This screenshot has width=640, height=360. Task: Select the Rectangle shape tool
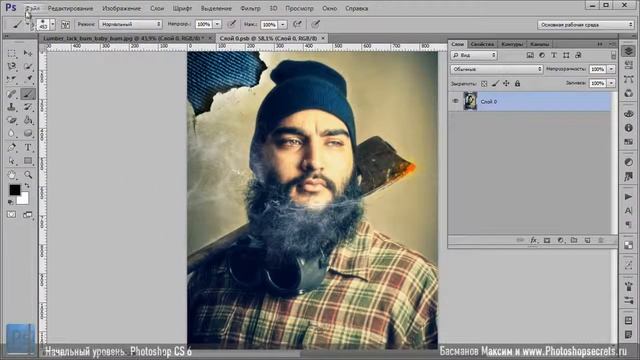(28, 161)
